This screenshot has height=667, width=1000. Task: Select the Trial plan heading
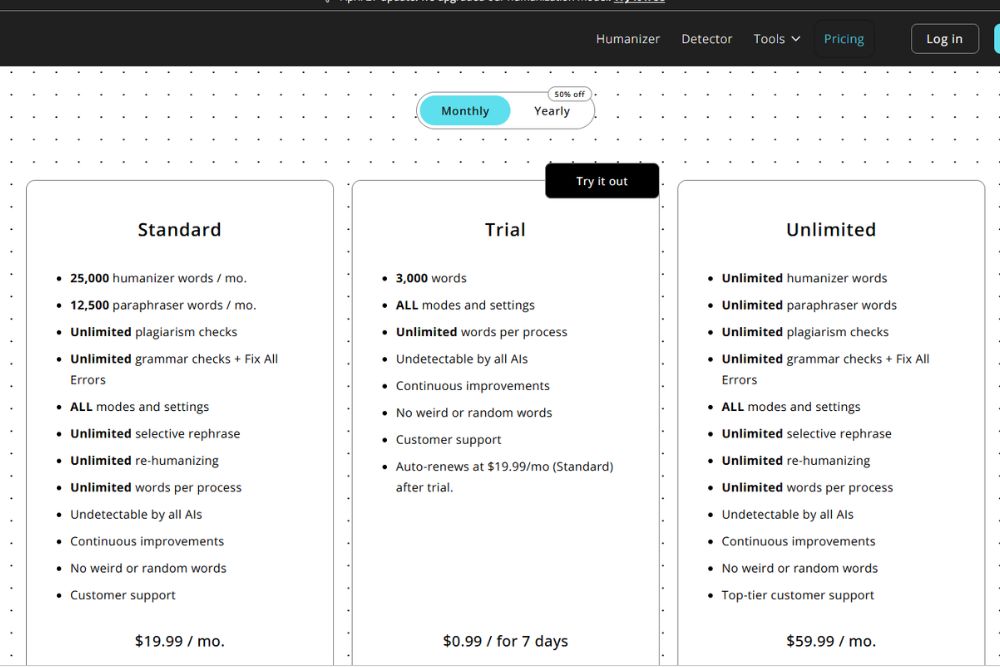tap(505, 230)
